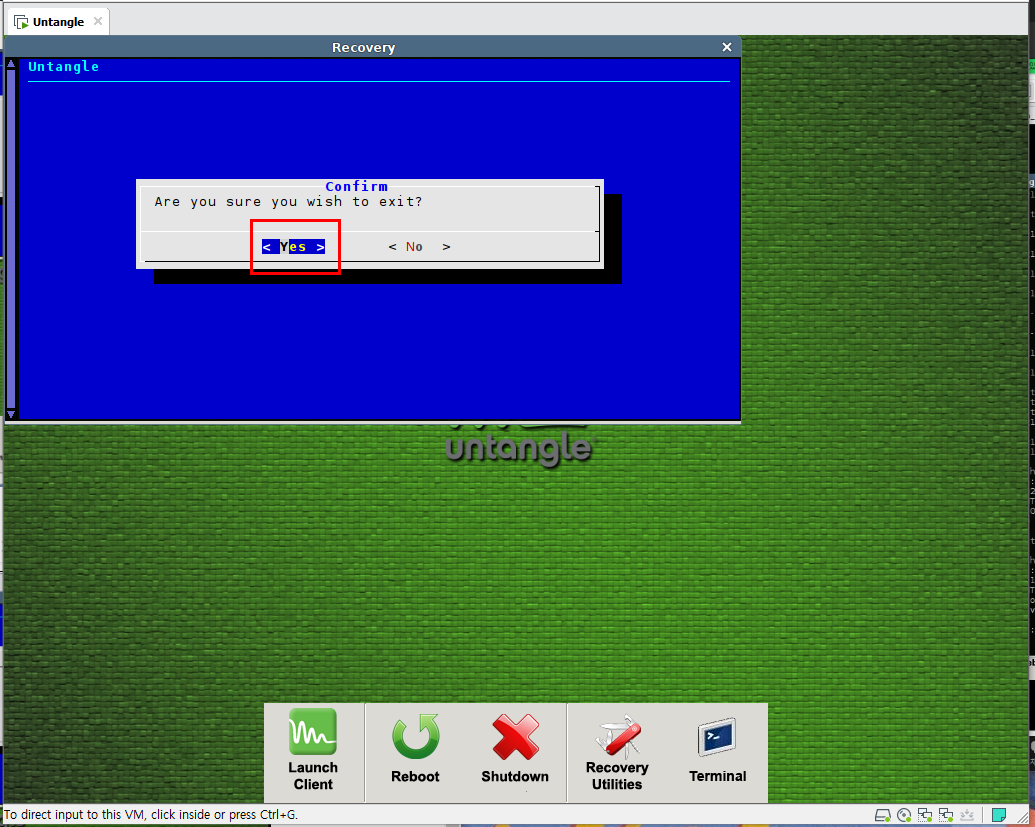1035x827 pixels.
Task: Click the Recovery scrollbar up arrow
Action: click(x=11, y=63)
